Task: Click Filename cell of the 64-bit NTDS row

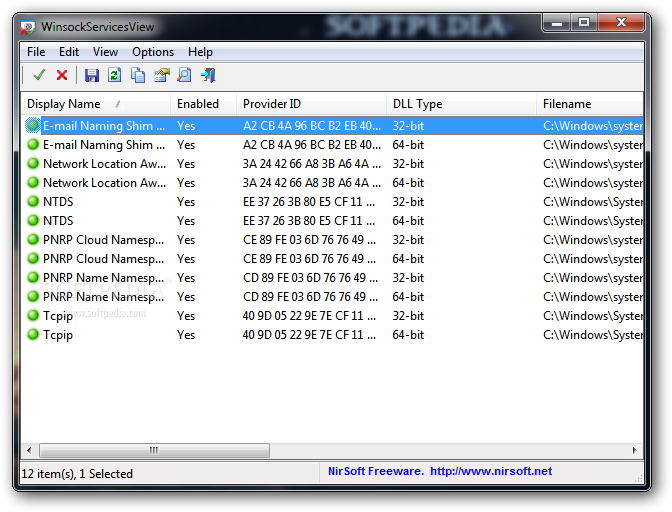Action: click(x=593, y=221)
